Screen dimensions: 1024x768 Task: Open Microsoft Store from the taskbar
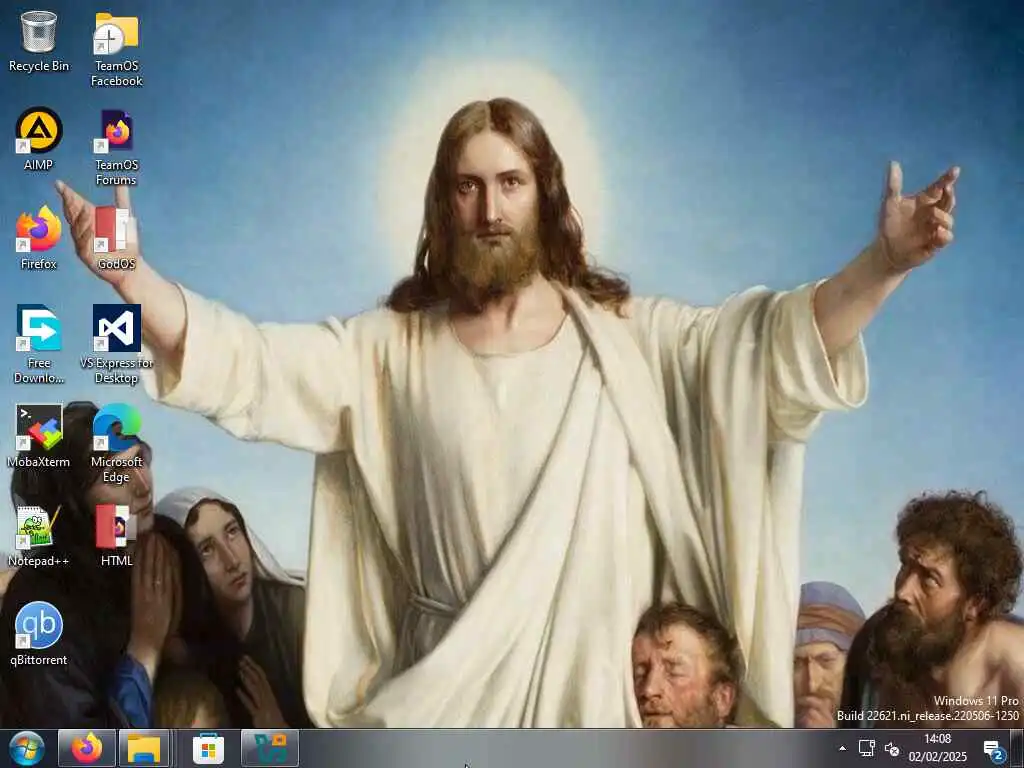pos(208,748)
